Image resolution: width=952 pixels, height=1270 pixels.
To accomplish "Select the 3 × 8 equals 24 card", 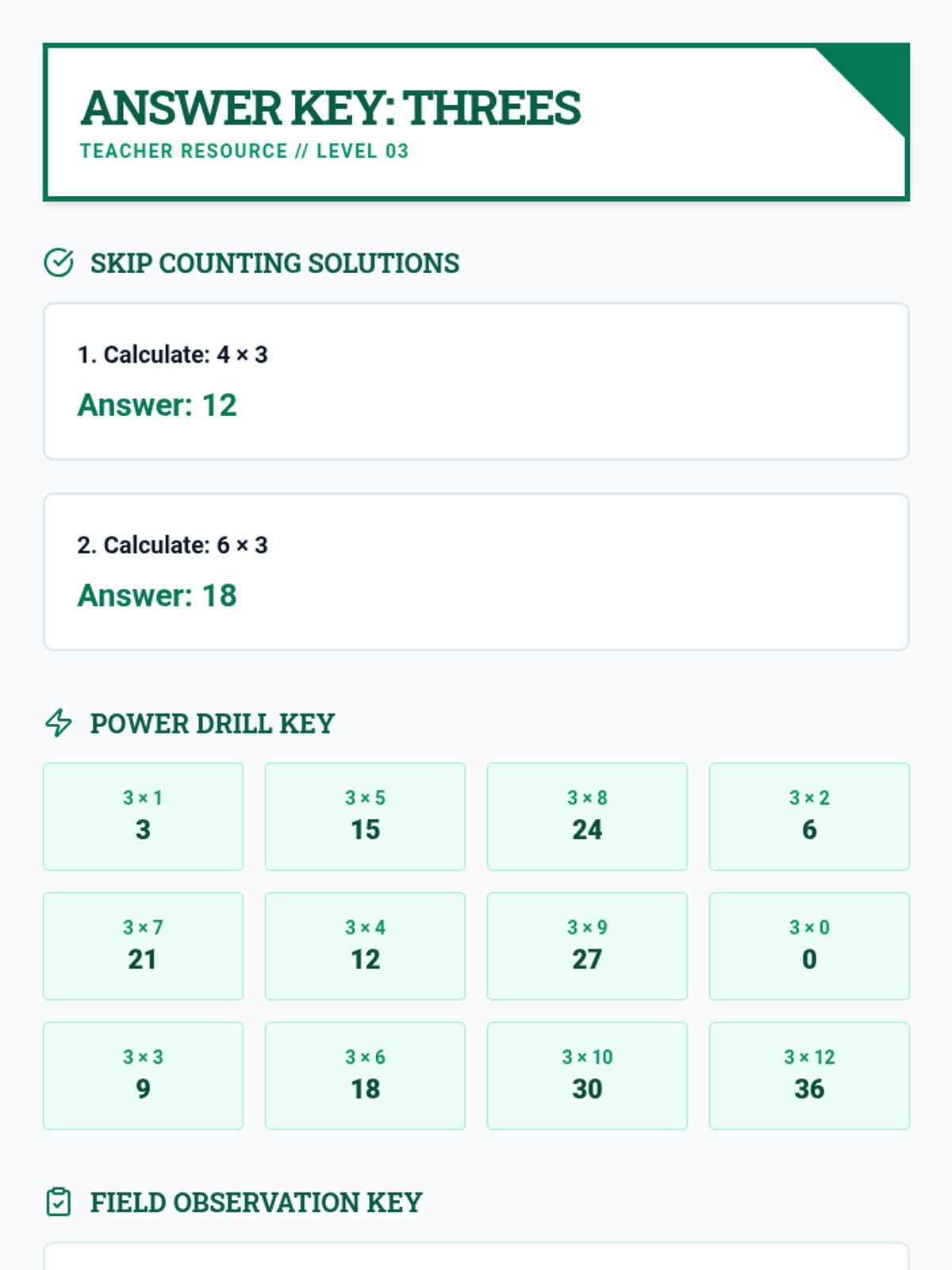I will click(587, 816).
